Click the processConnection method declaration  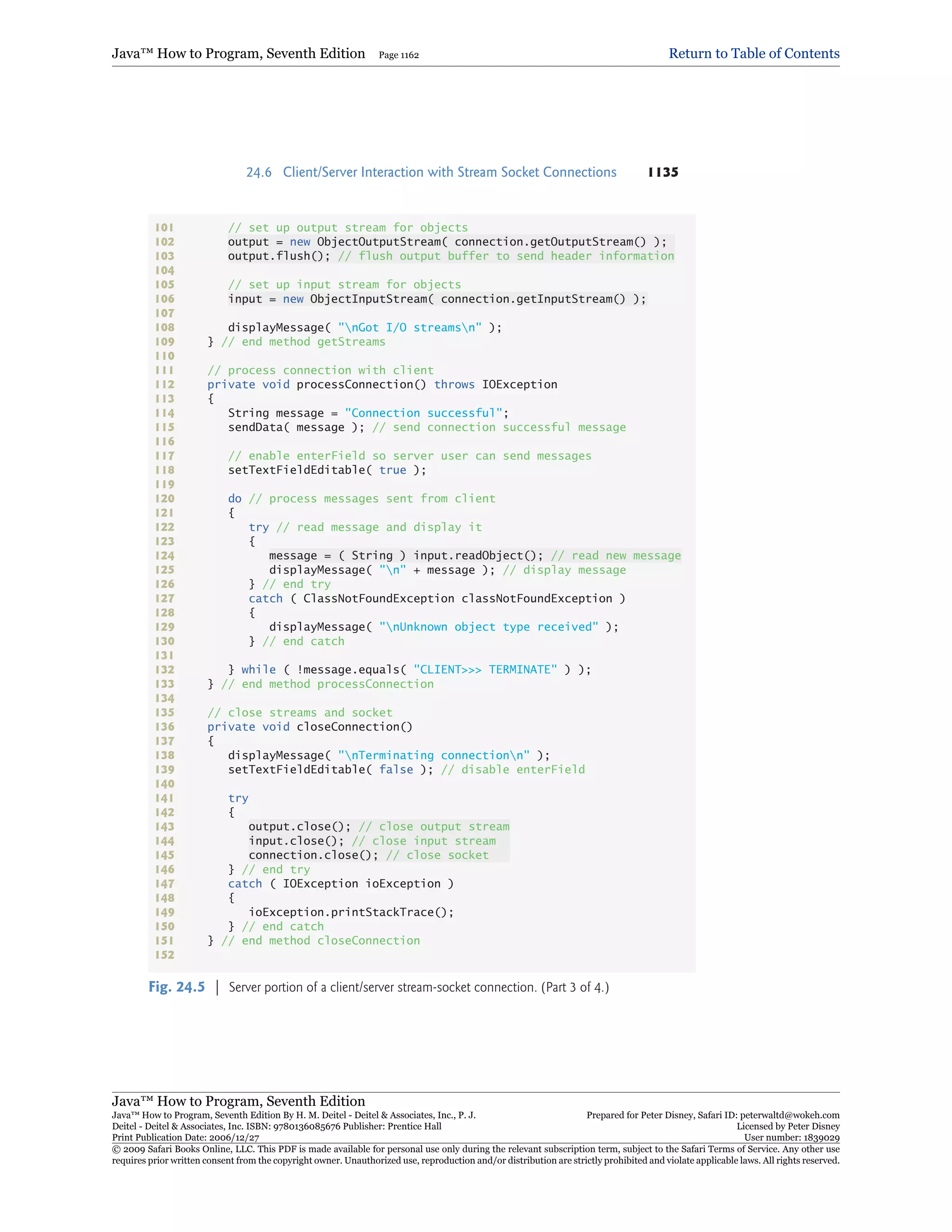coord(382,385)
